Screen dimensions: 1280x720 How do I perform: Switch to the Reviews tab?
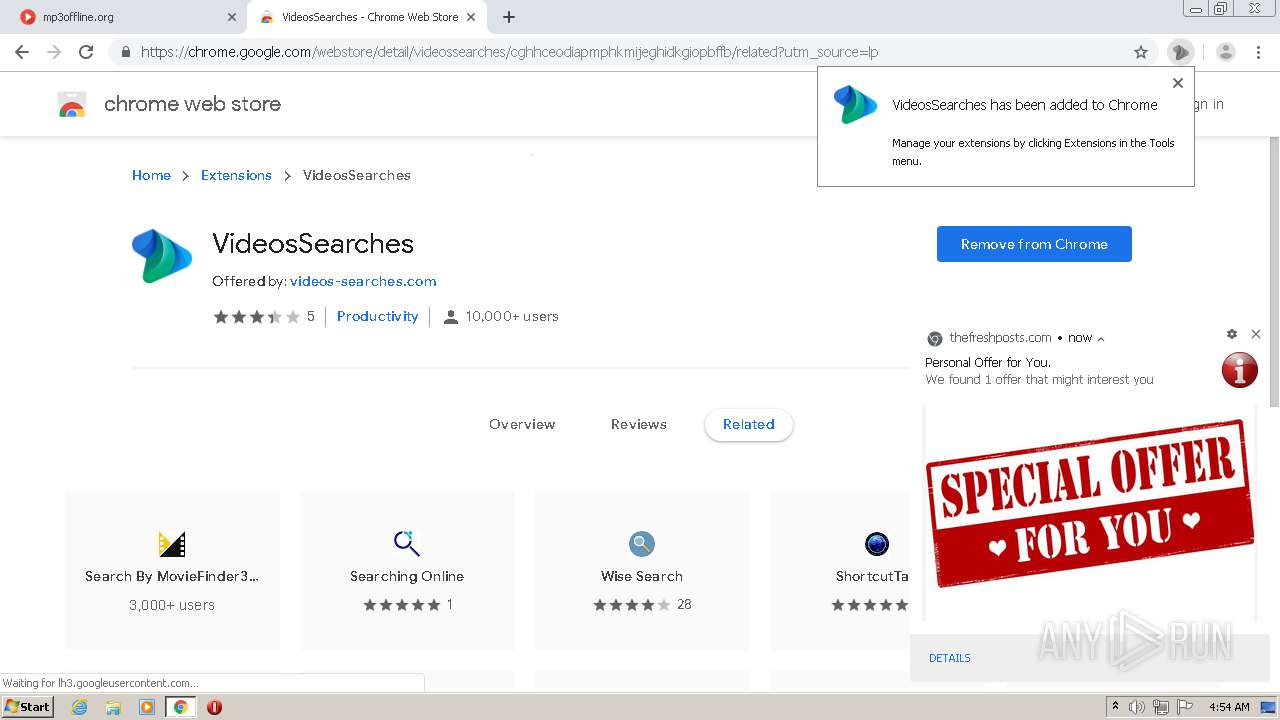[x=639, y=424]
